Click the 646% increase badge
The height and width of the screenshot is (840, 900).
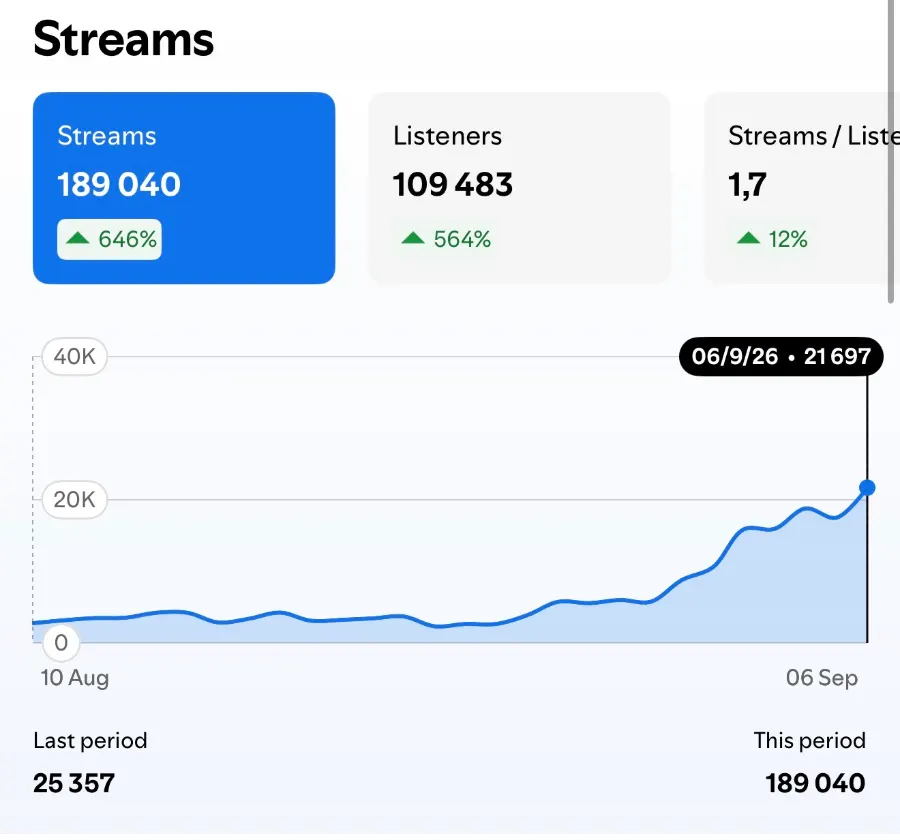pyautogui.click(x=109, y=239)
